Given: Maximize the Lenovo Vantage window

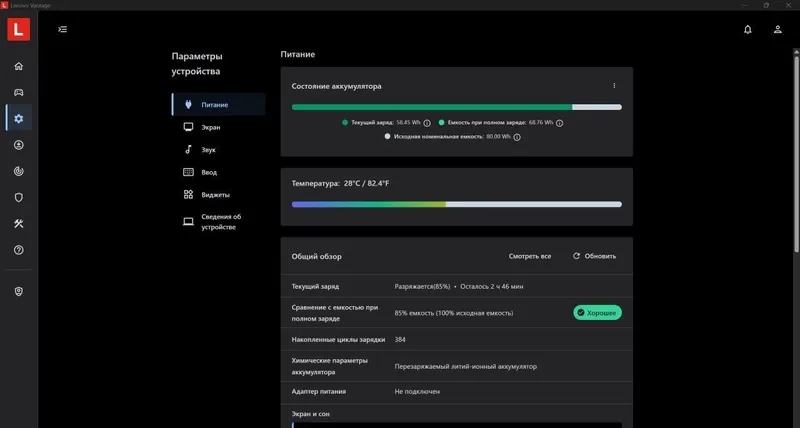Looking at the screenshot, I should click(x=766, y=5).
